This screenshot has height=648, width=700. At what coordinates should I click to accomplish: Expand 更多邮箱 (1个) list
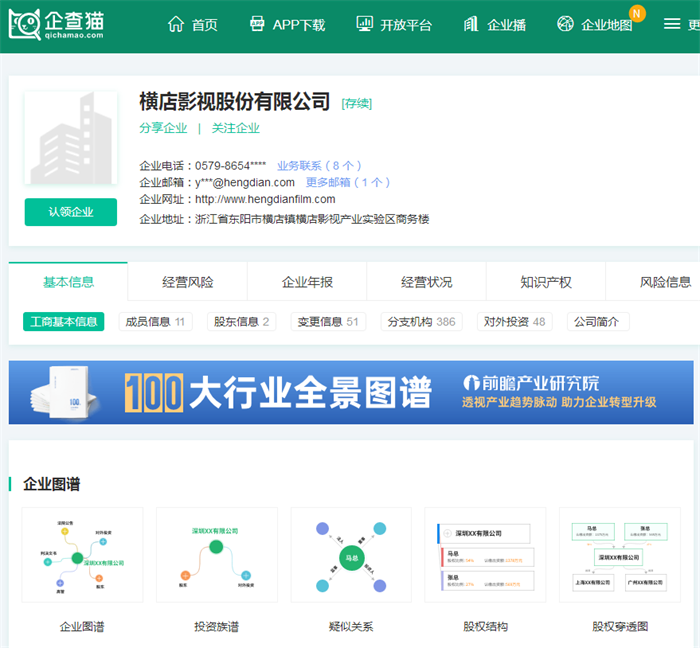click(348, 182)
